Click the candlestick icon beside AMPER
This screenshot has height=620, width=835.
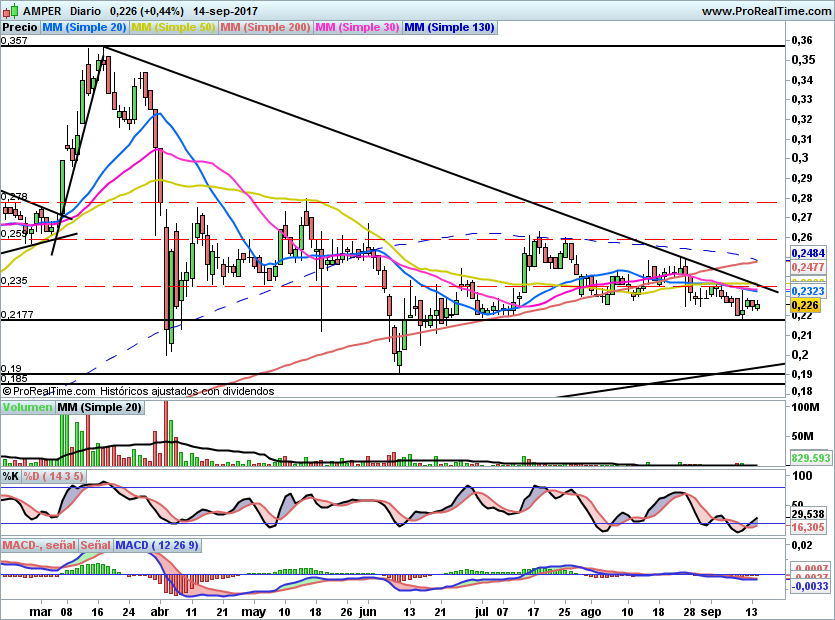[10, 10]
